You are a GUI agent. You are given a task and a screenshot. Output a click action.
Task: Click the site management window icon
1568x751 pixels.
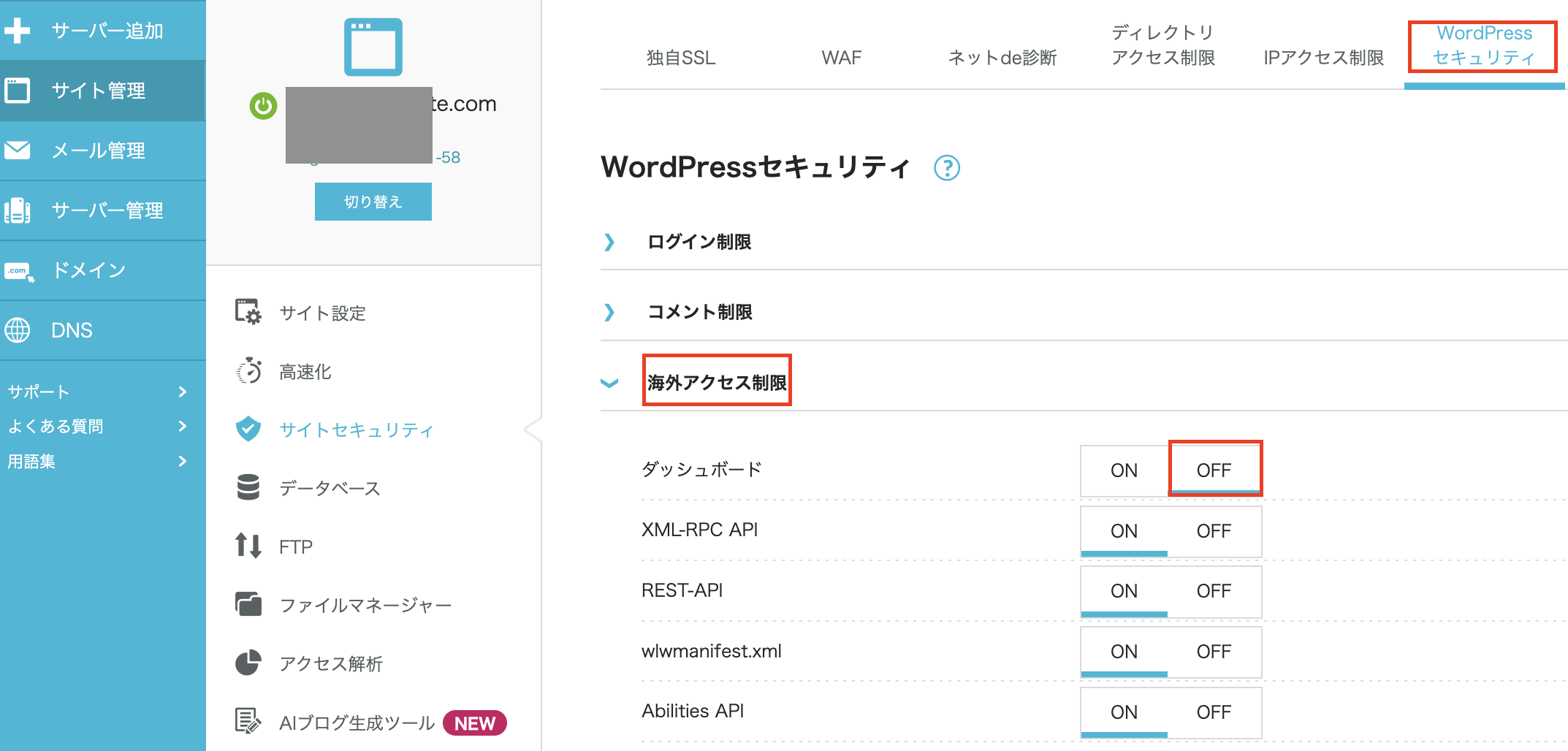click(18, 91)
